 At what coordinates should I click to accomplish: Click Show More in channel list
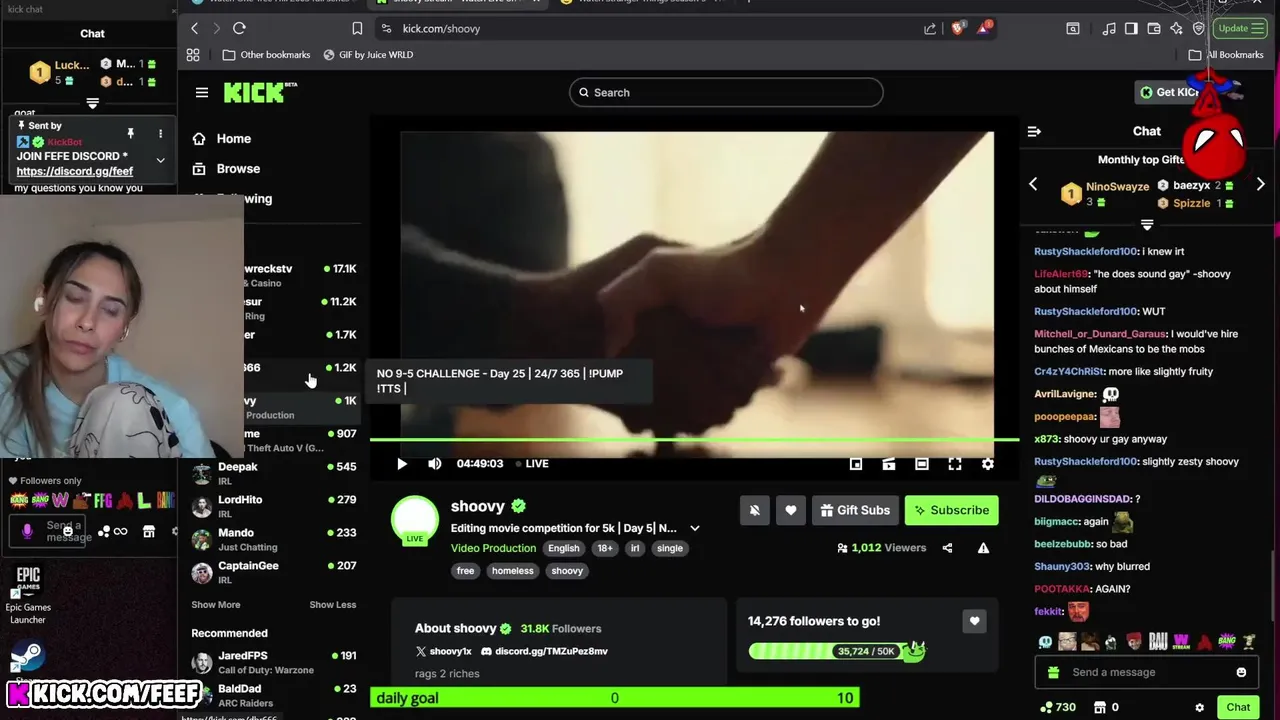[216, 605]
